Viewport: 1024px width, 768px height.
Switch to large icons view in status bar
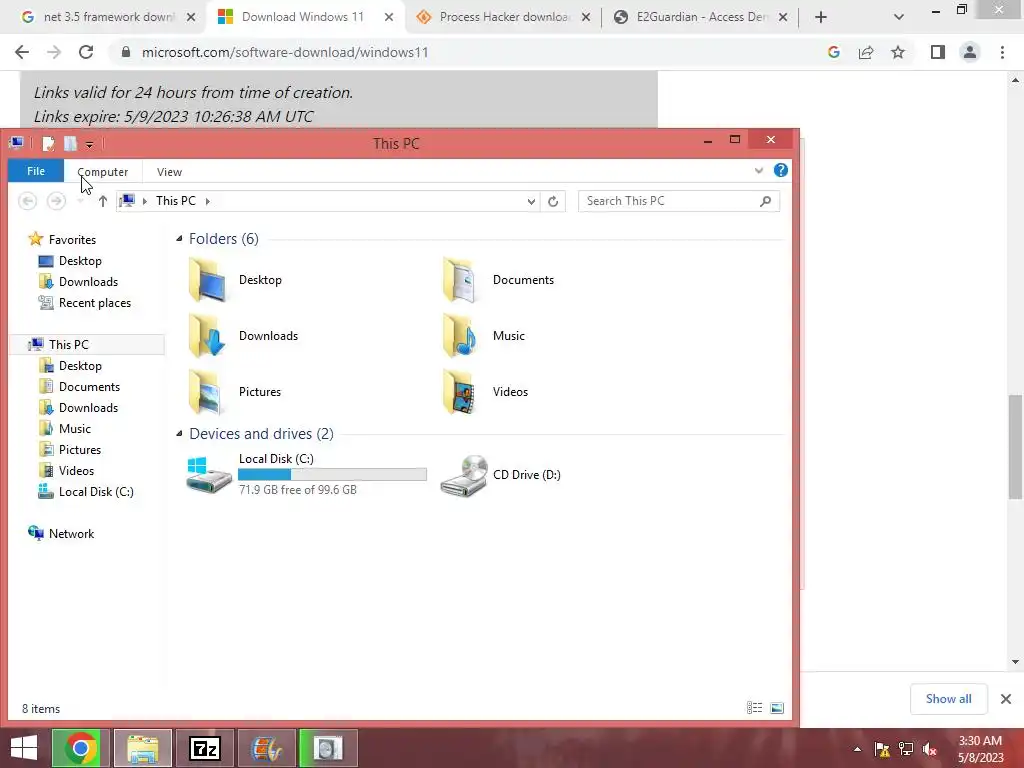click(777, 708)
